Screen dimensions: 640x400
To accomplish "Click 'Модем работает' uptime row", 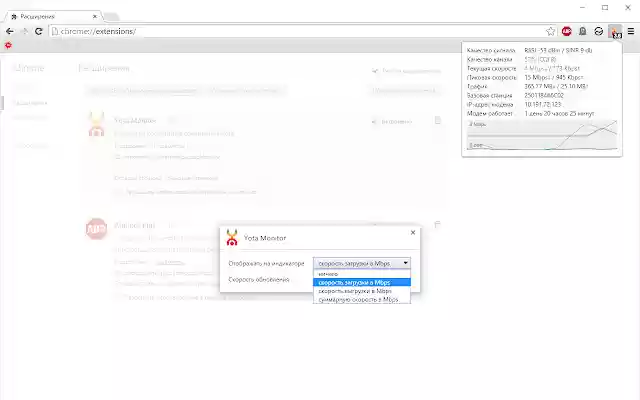I will [x=530, y=113].
